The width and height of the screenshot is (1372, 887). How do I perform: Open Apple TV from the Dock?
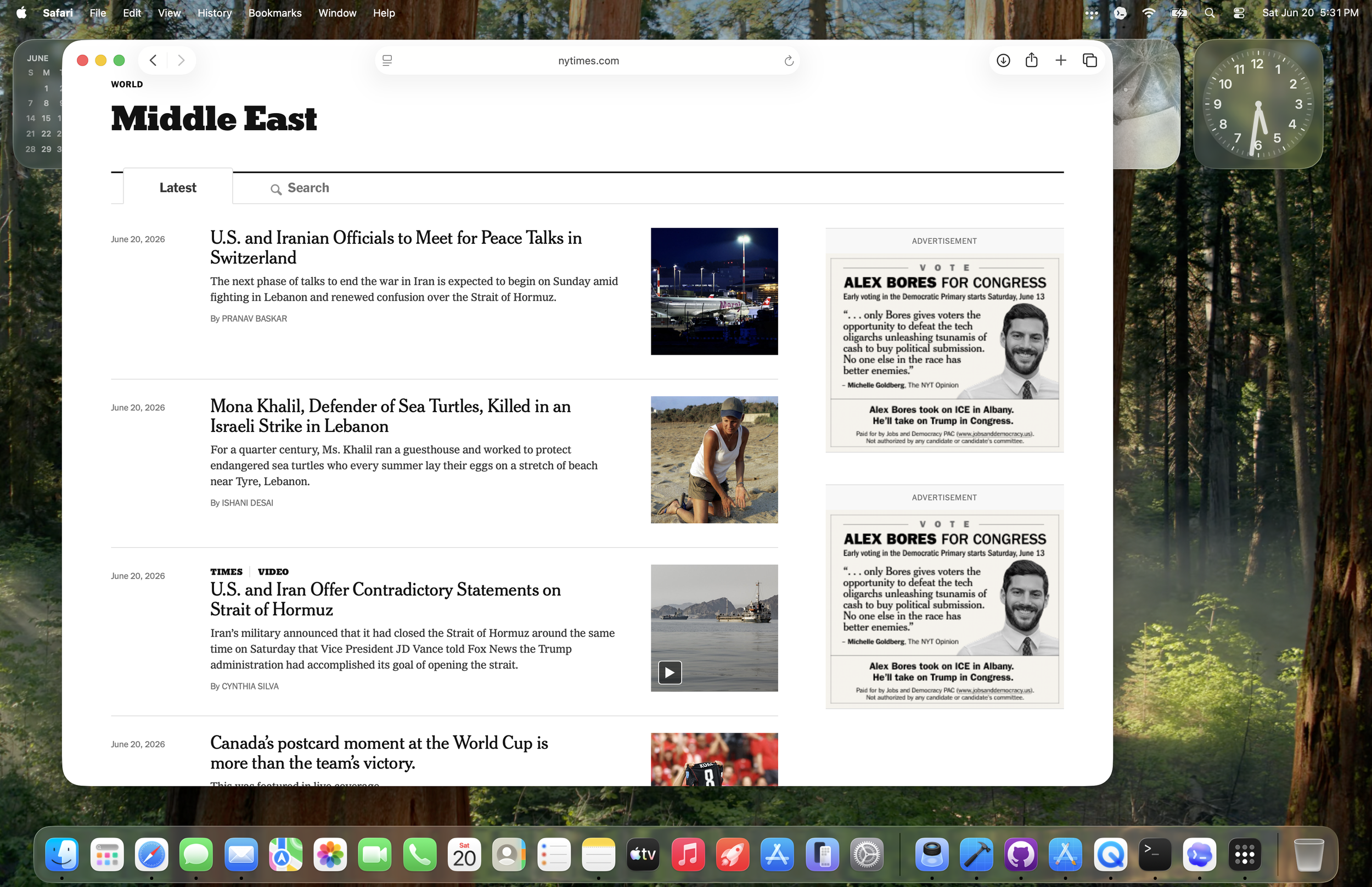643,854
